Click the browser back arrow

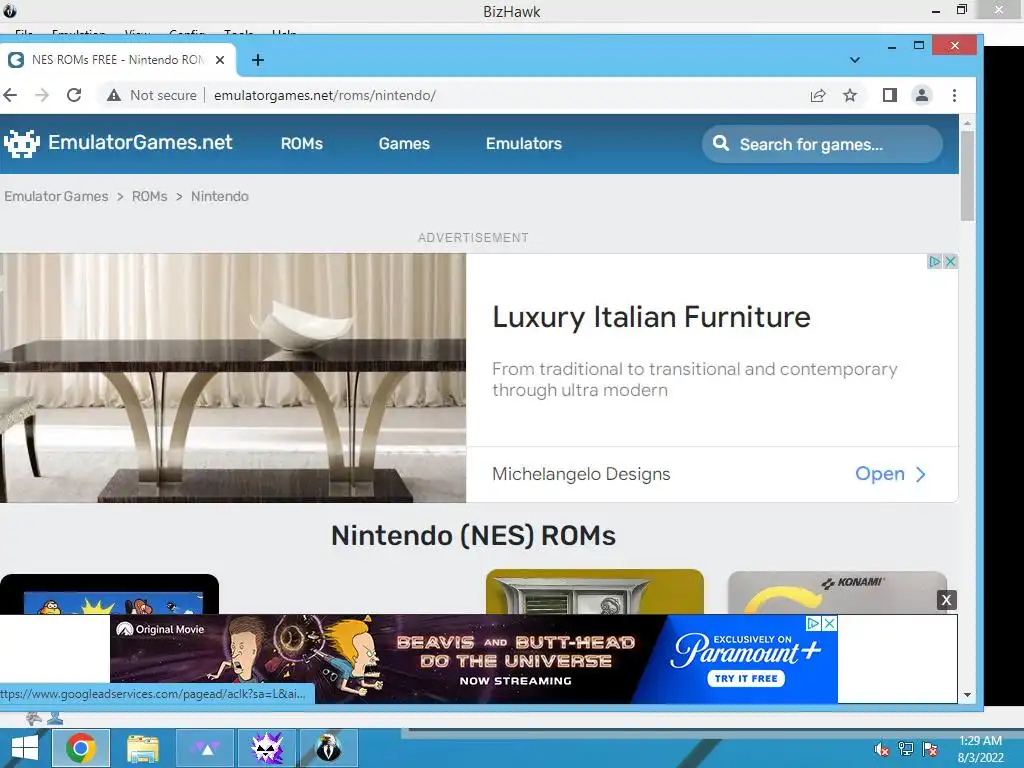click(10, 95)
